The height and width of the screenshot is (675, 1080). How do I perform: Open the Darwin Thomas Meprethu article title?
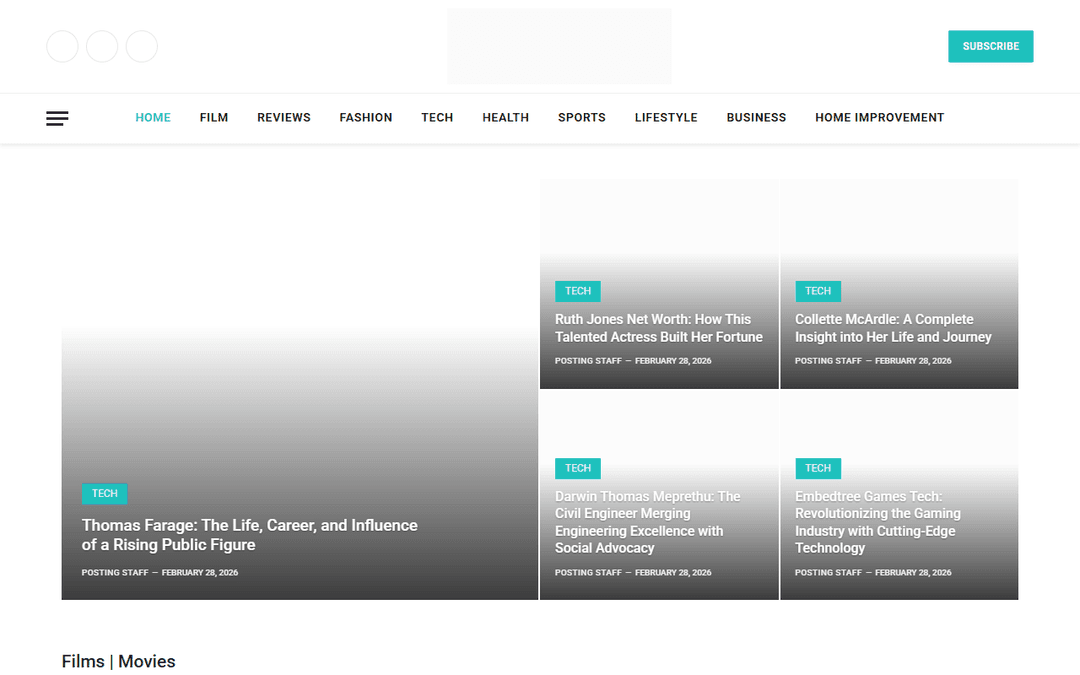(x=647, y=522)
